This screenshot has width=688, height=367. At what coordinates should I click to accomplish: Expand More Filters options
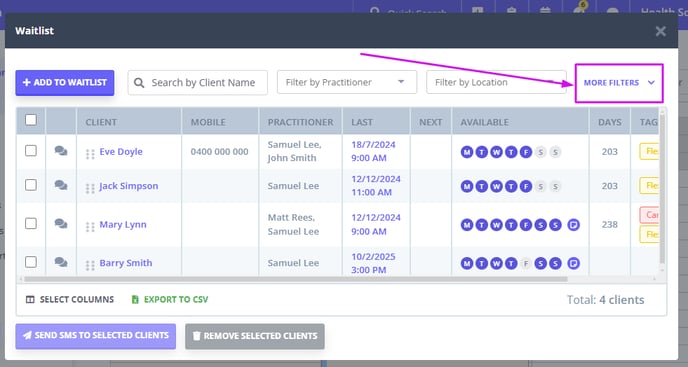(x=619, y=83)
